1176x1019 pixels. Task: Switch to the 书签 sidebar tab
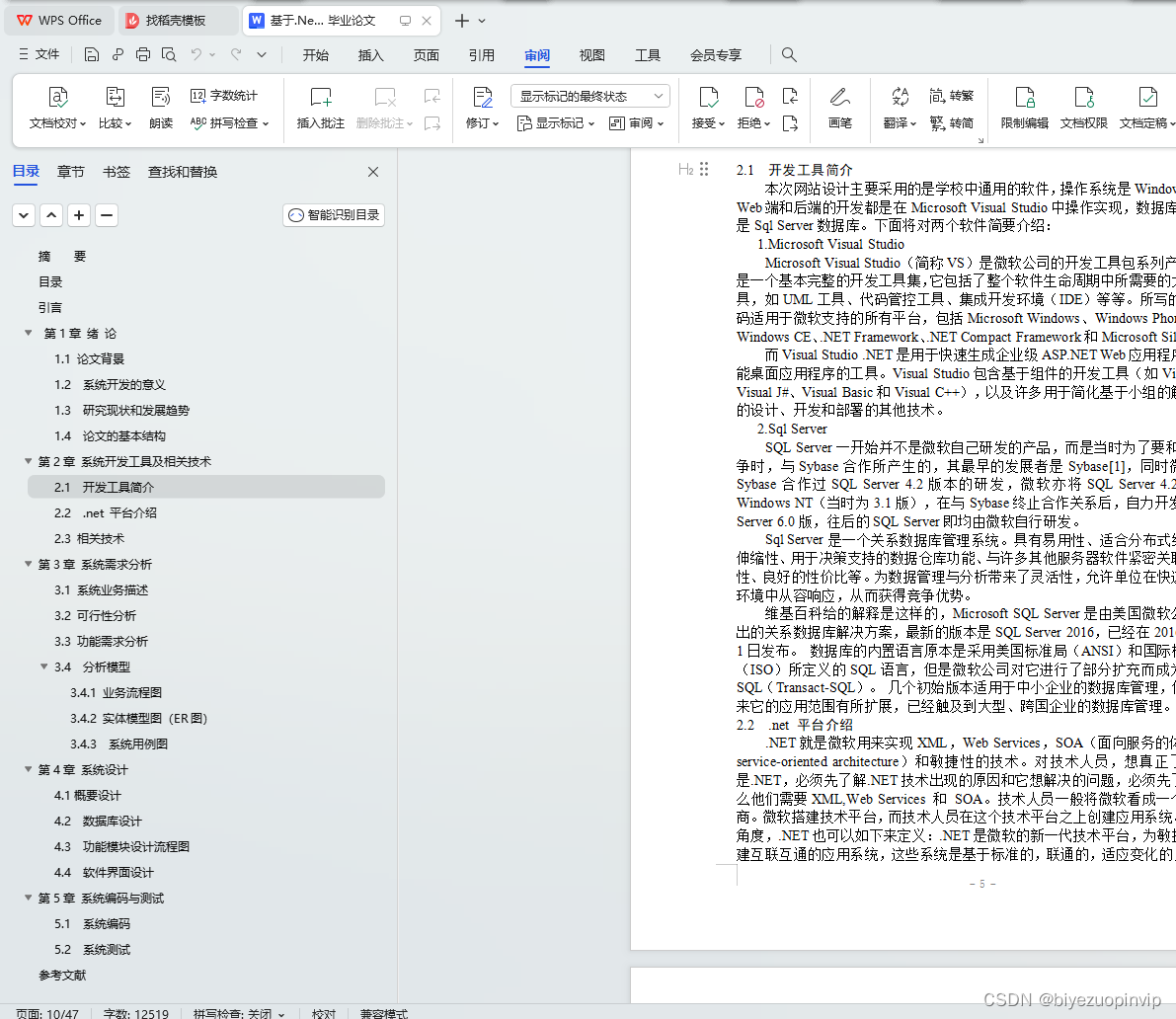tap(116, 171)
